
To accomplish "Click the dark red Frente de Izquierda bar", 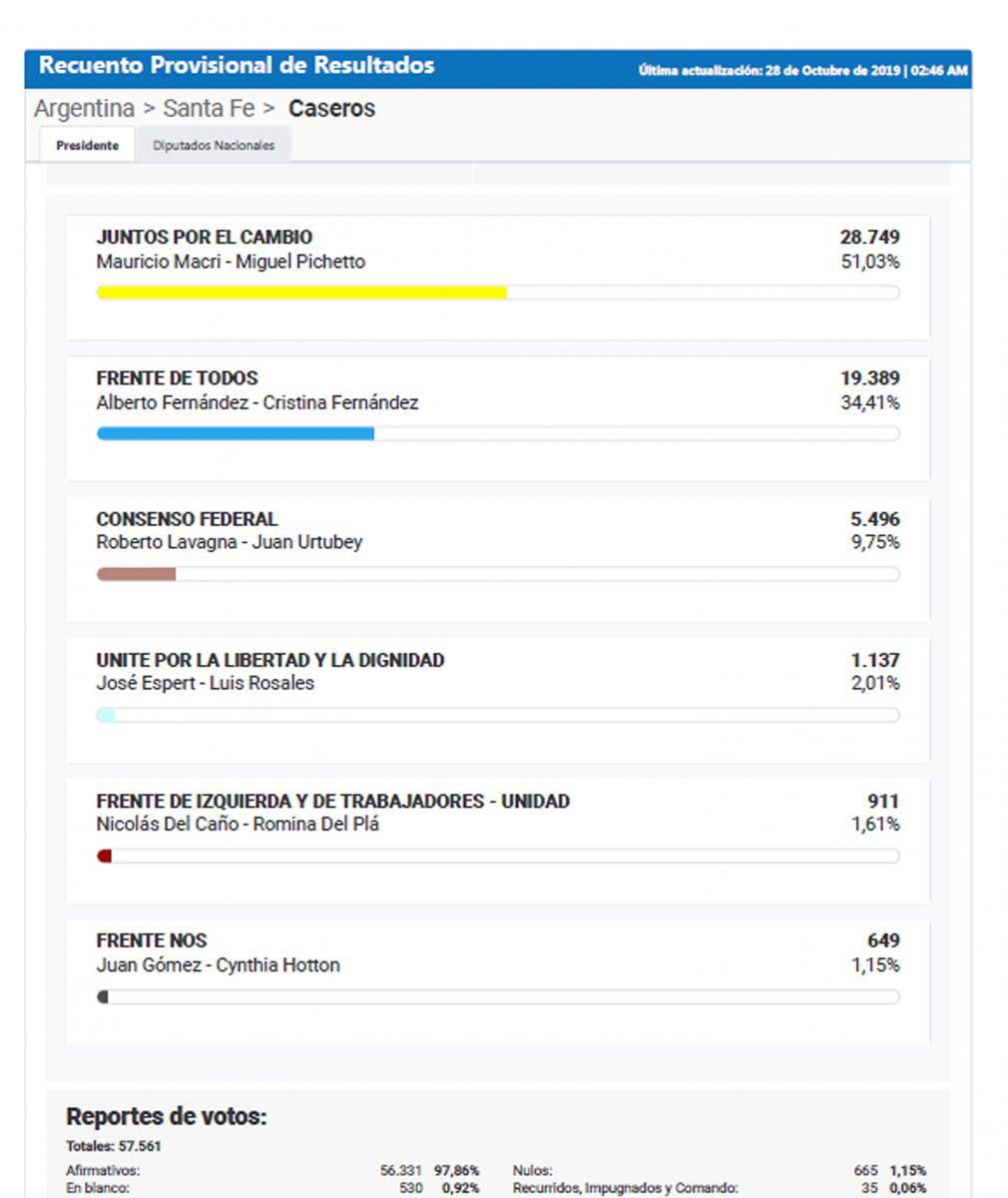I will [498, 856].
